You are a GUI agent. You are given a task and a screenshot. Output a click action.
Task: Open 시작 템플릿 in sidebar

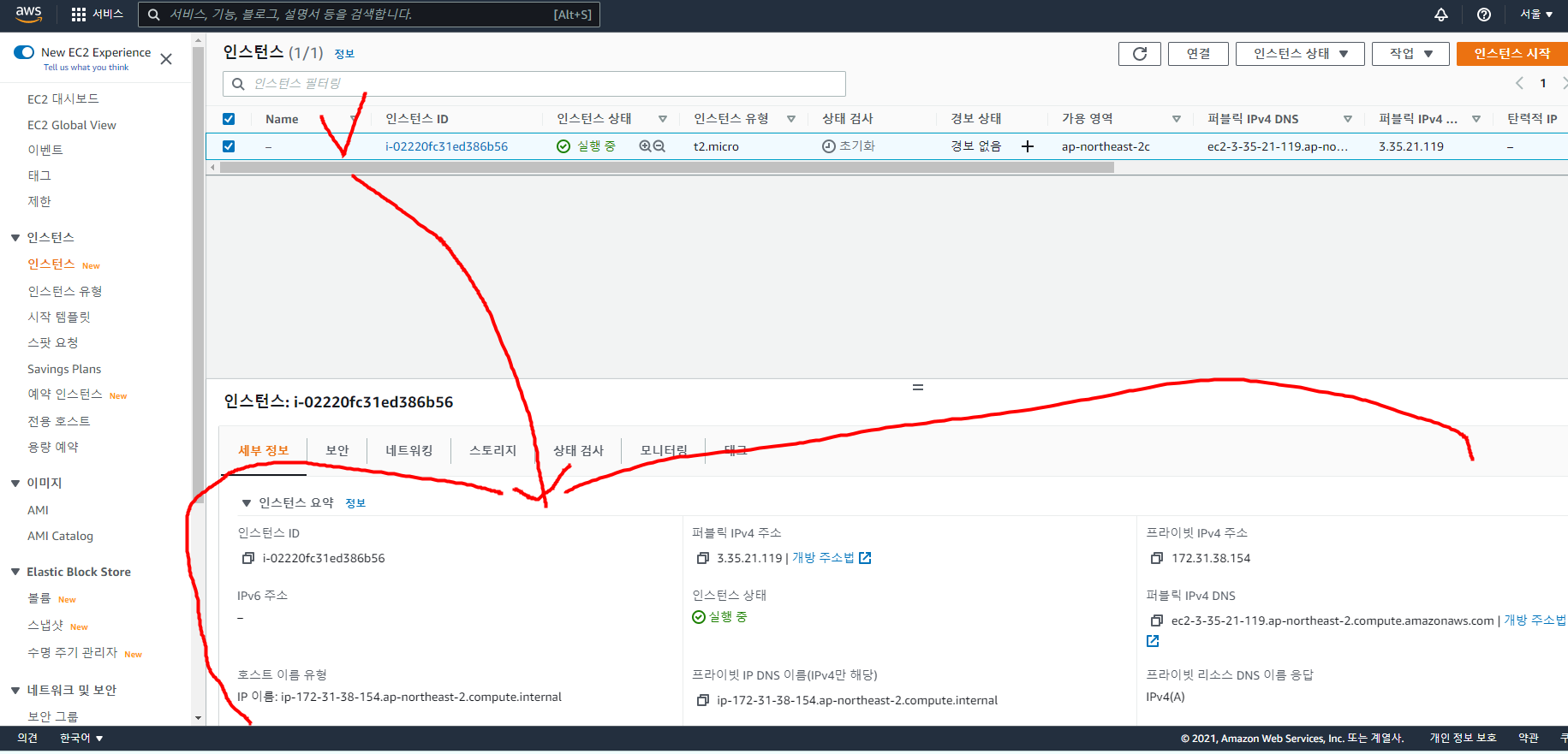point(59,317)
